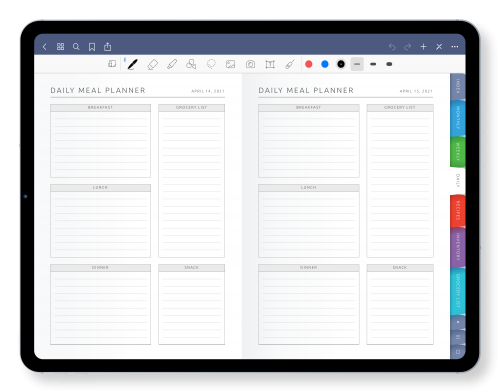Select the Pen tool

coord(132,64)
